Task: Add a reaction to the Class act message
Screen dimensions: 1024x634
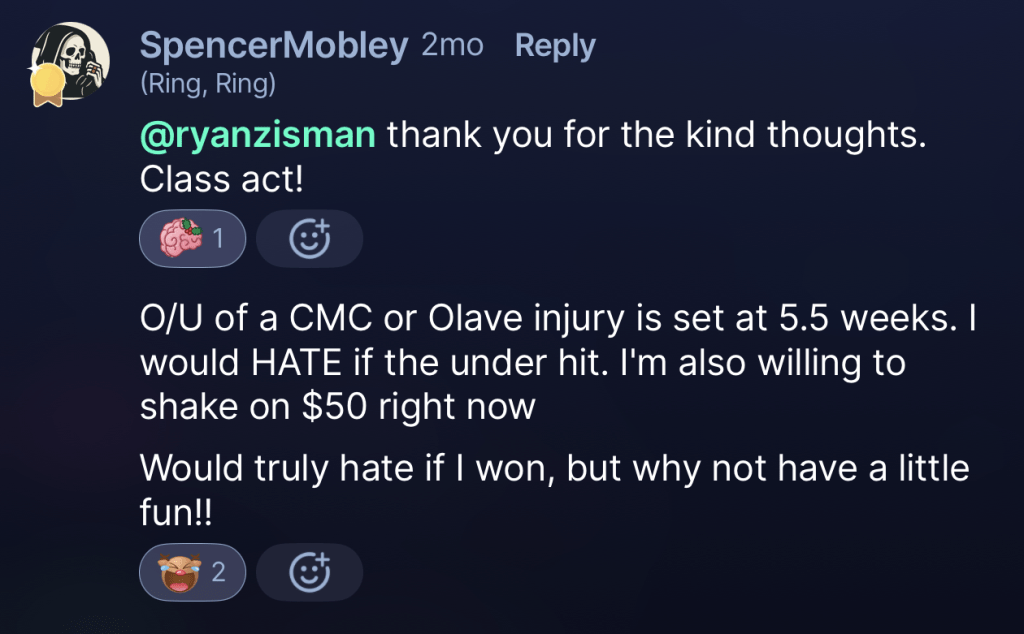Action: tap(309, 239)
